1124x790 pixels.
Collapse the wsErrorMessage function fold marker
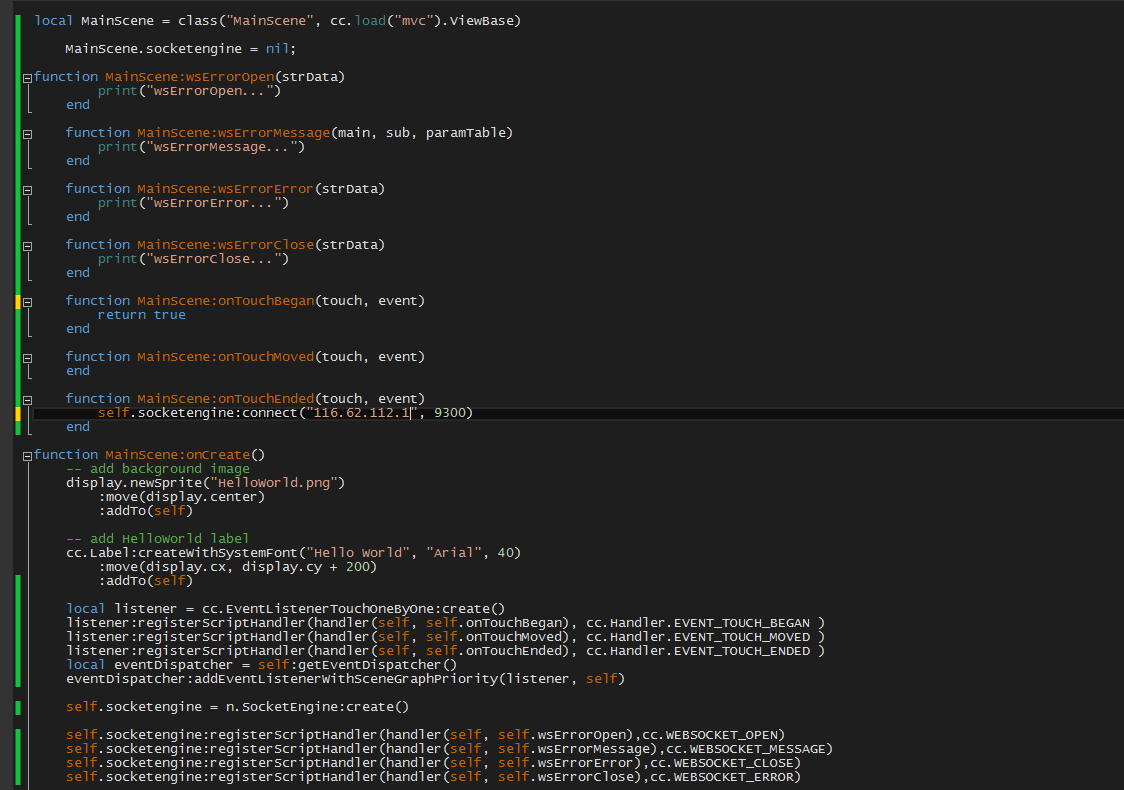tap(27, 133)
